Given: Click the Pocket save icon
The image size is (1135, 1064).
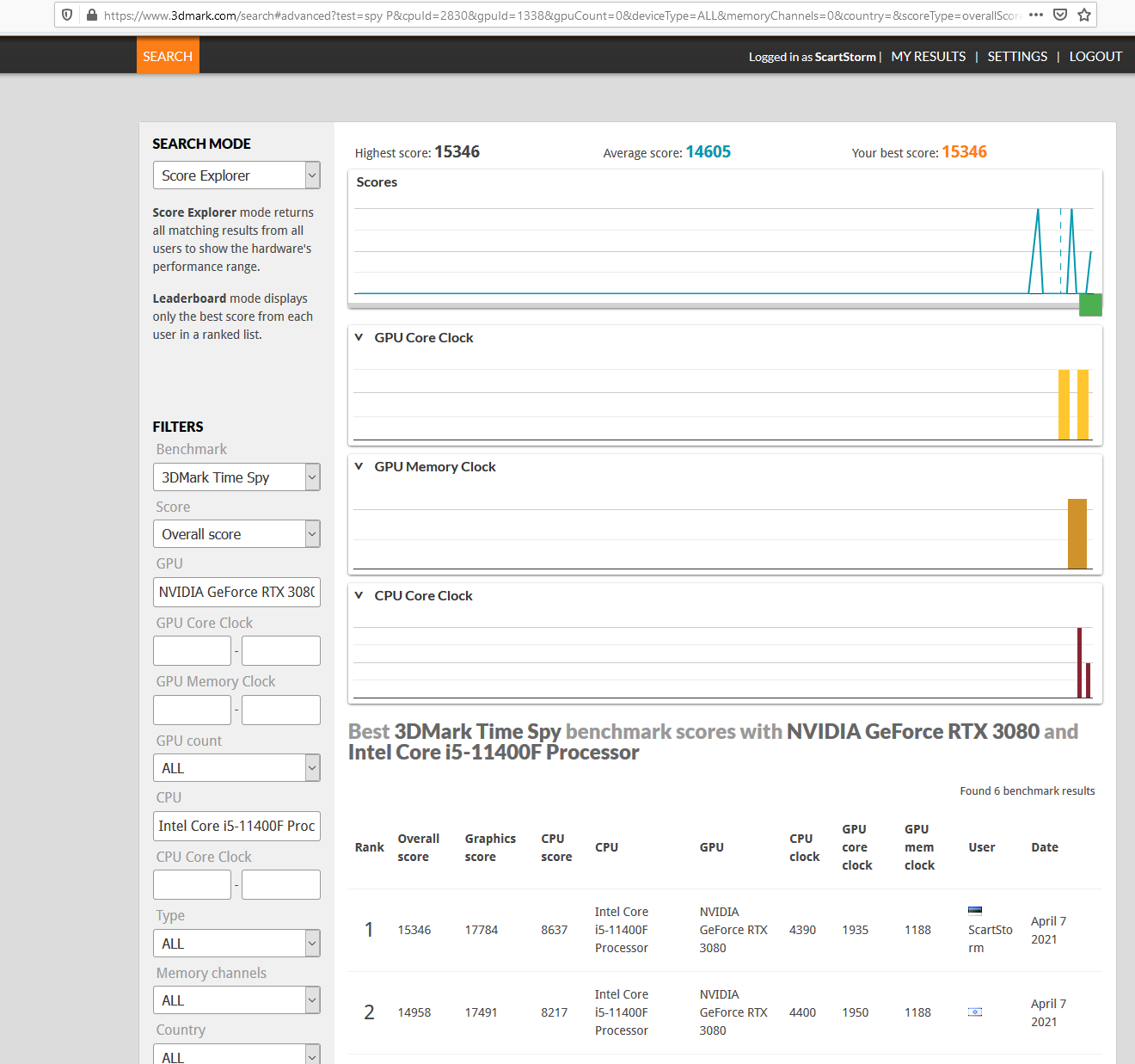Looking at the screenshot, I should point(1060,15).
